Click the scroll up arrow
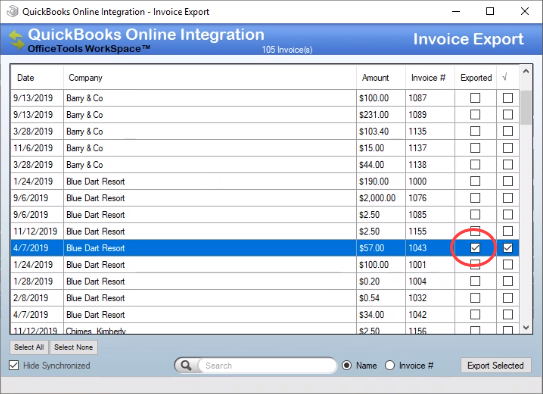This screenshot has width=543, height=394. (x=526, y=72)
